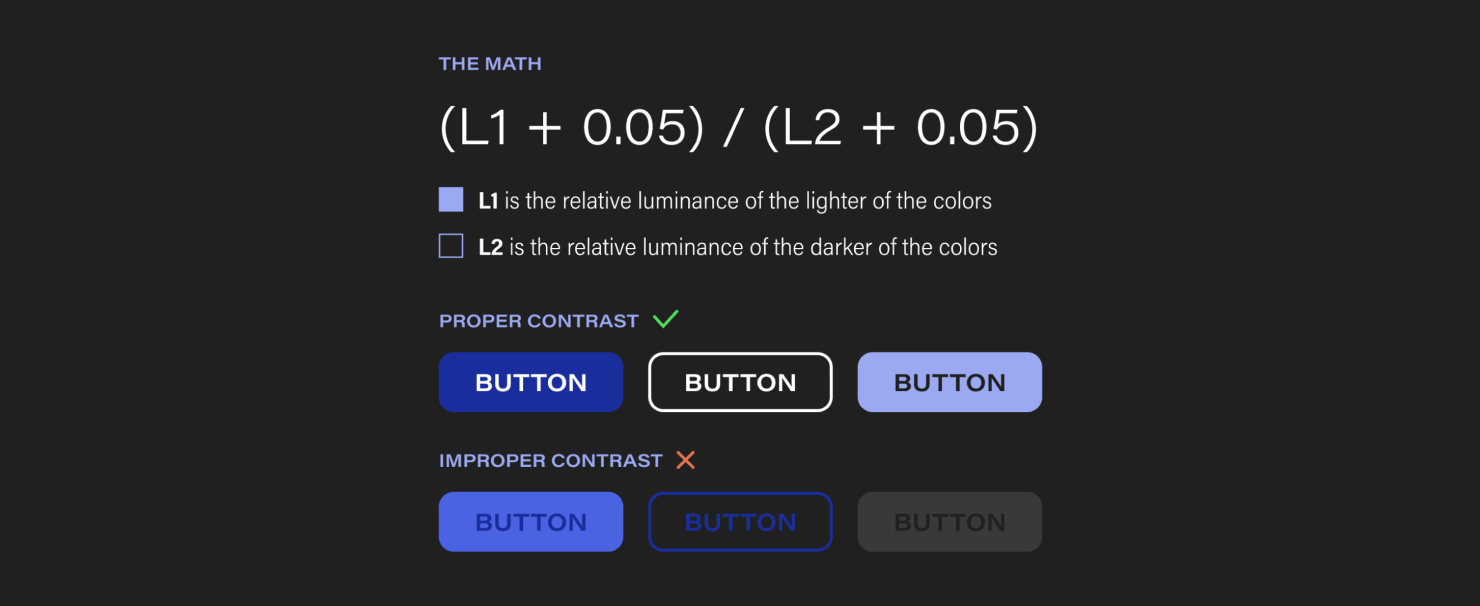Click the division slash in the formula
The height and width of the screenshot is (606, 1480).
(x=734, y=129)
